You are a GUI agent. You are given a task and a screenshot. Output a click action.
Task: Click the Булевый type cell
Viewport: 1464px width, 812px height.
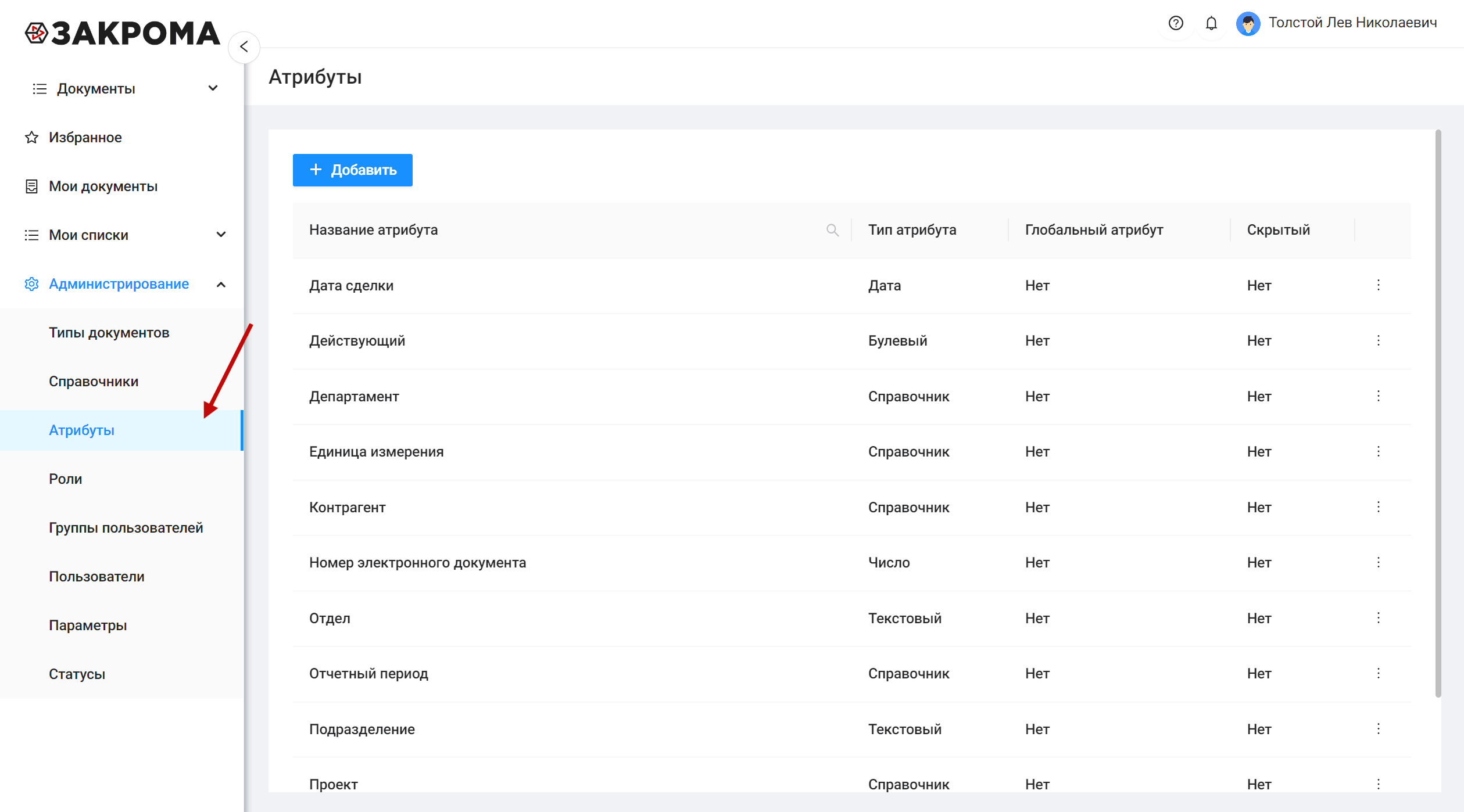897,341
